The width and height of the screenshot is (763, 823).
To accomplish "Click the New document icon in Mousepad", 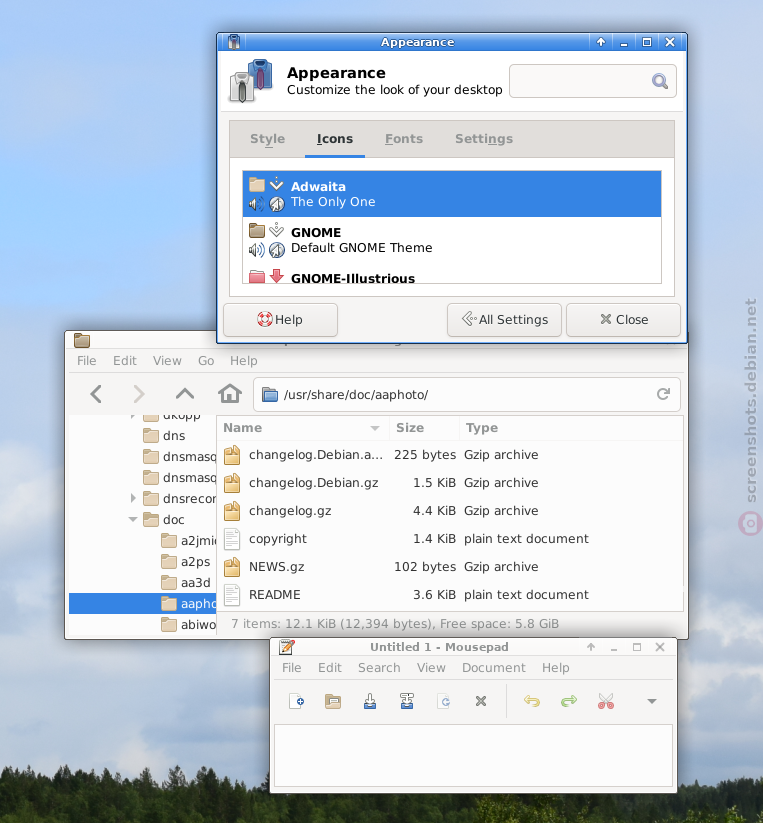I will [x=296, y=701].
